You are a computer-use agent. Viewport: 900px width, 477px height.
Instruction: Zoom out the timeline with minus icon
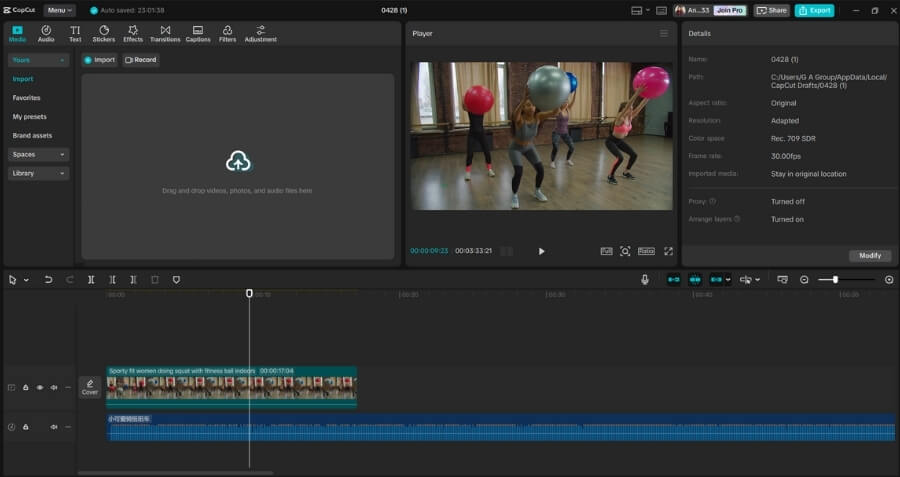(804, 280)
